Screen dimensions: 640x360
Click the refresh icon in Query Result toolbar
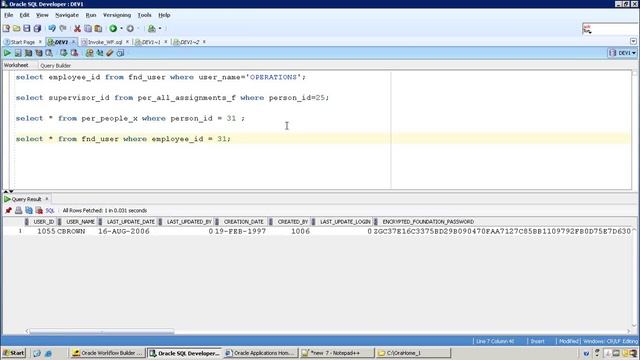pyautogui.click(x=29, y=211)
